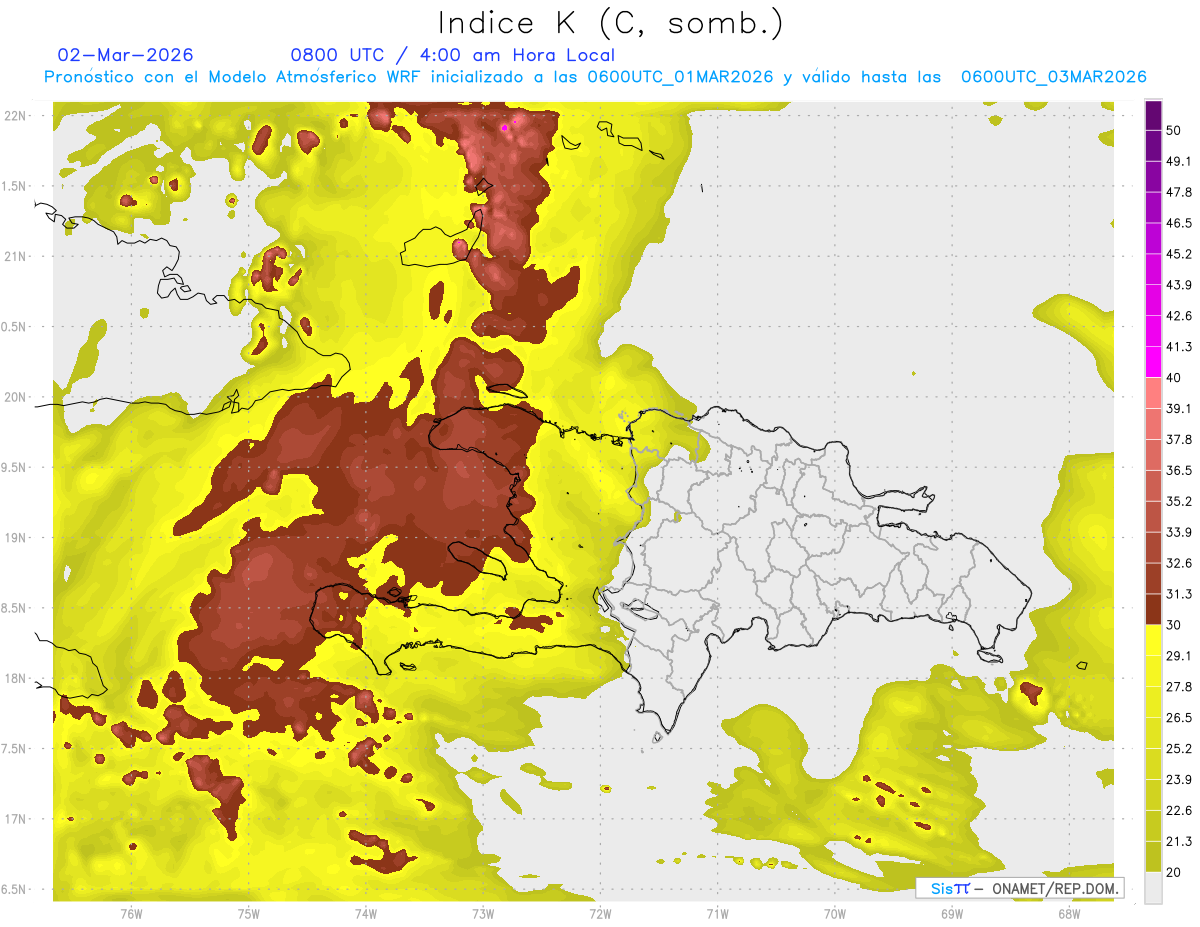Click the longitude label "71W"
This screenshot has width=1200, height=927.
(x=717, y=913)
